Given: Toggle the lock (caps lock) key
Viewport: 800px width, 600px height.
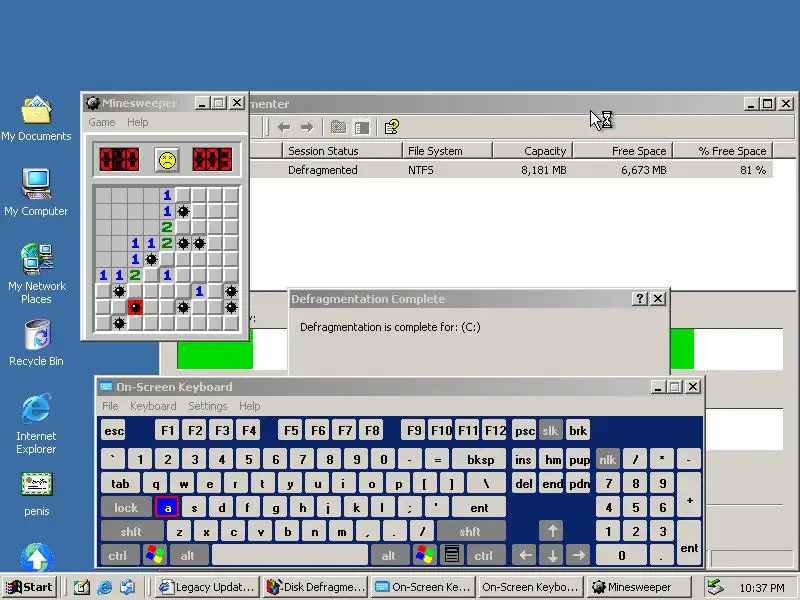Looking at the screenshot, I should [x=126, y=508].
